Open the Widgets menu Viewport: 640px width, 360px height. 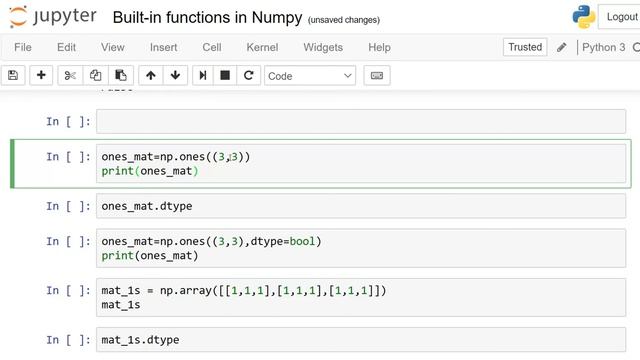(323, 47)
